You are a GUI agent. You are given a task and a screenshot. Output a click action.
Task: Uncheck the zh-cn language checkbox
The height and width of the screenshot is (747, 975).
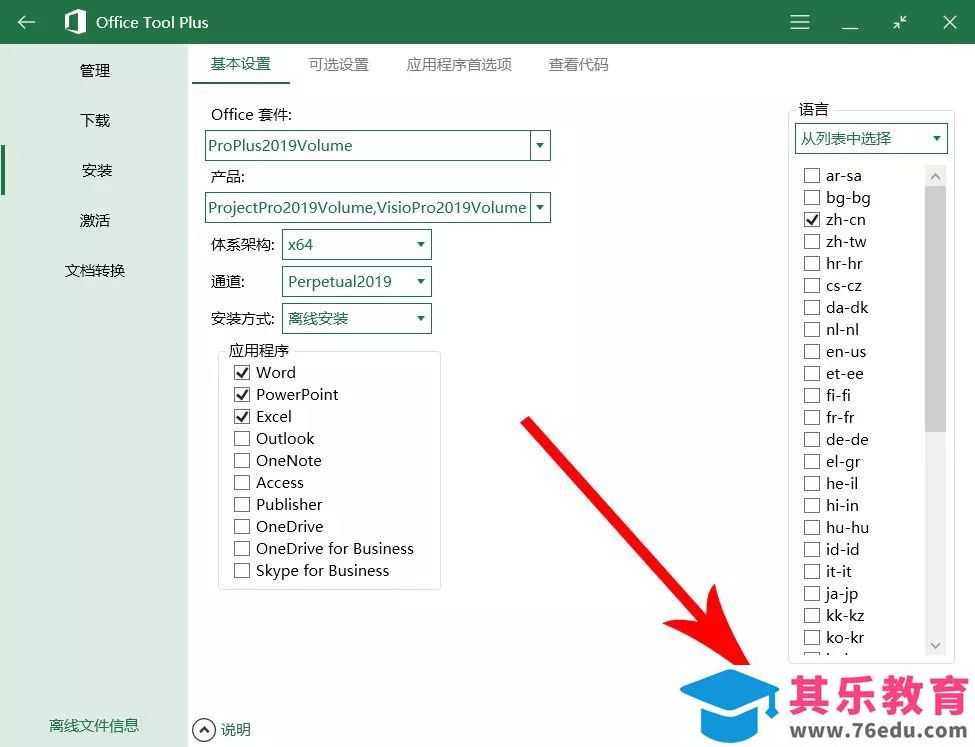click(x=811, y=220)
